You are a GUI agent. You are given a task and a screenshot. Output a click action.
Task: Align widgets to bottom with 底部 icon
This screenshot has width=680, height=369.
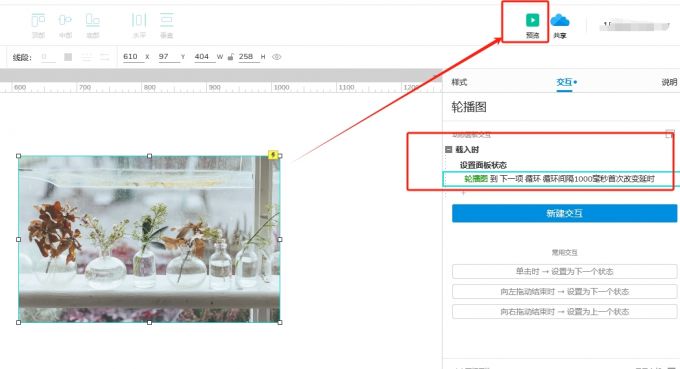[92, 20]
